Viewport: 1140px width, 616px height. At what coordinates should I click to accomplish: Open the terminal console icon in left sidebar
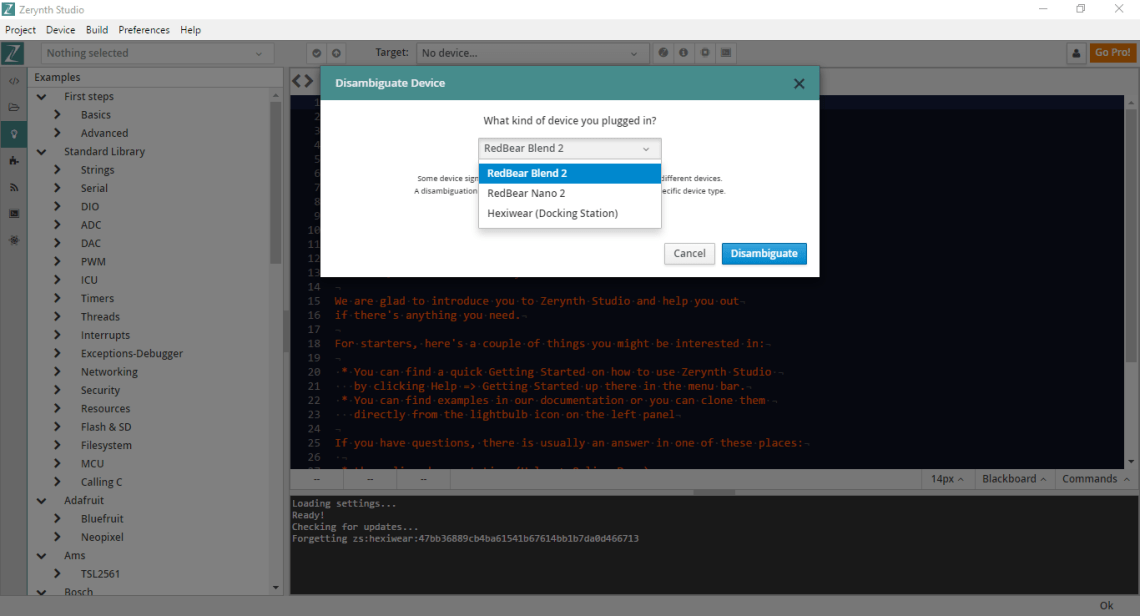click(14, 214)
